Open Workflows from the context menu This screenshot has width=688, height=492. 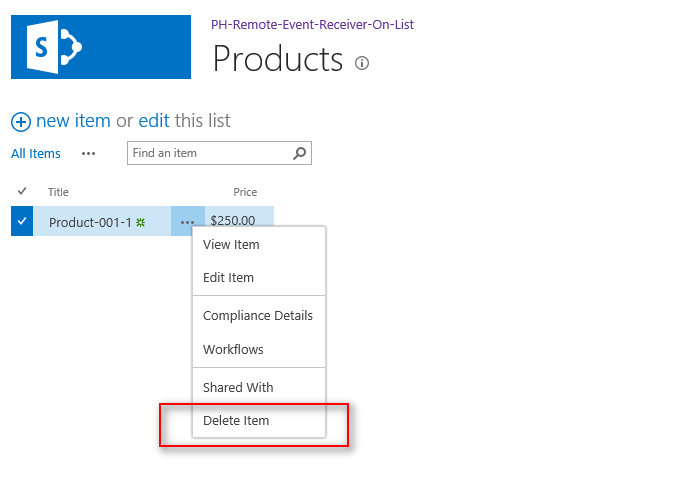[x=233, y=349]
